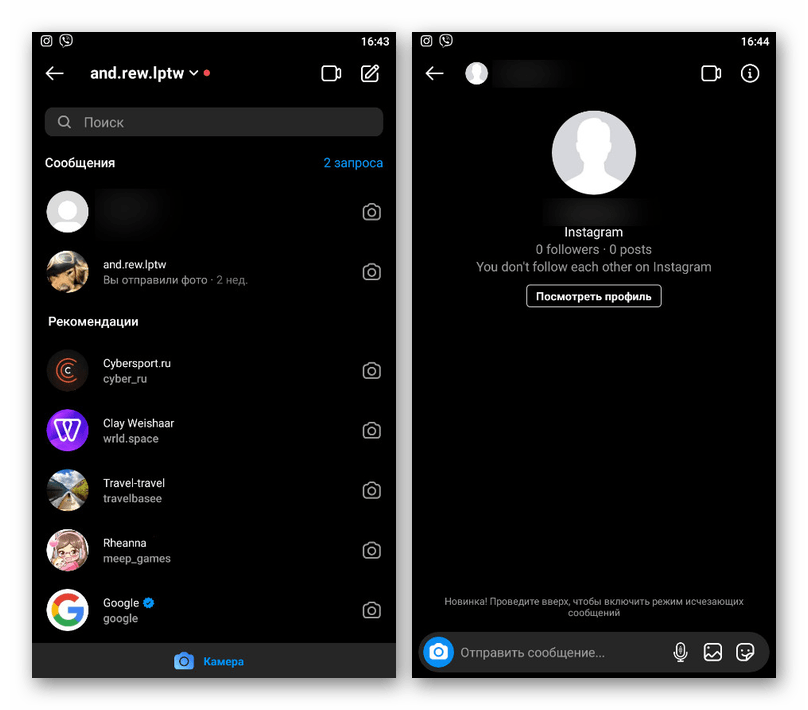Open the blurred-name chat avatar in messages

(68, 212)
